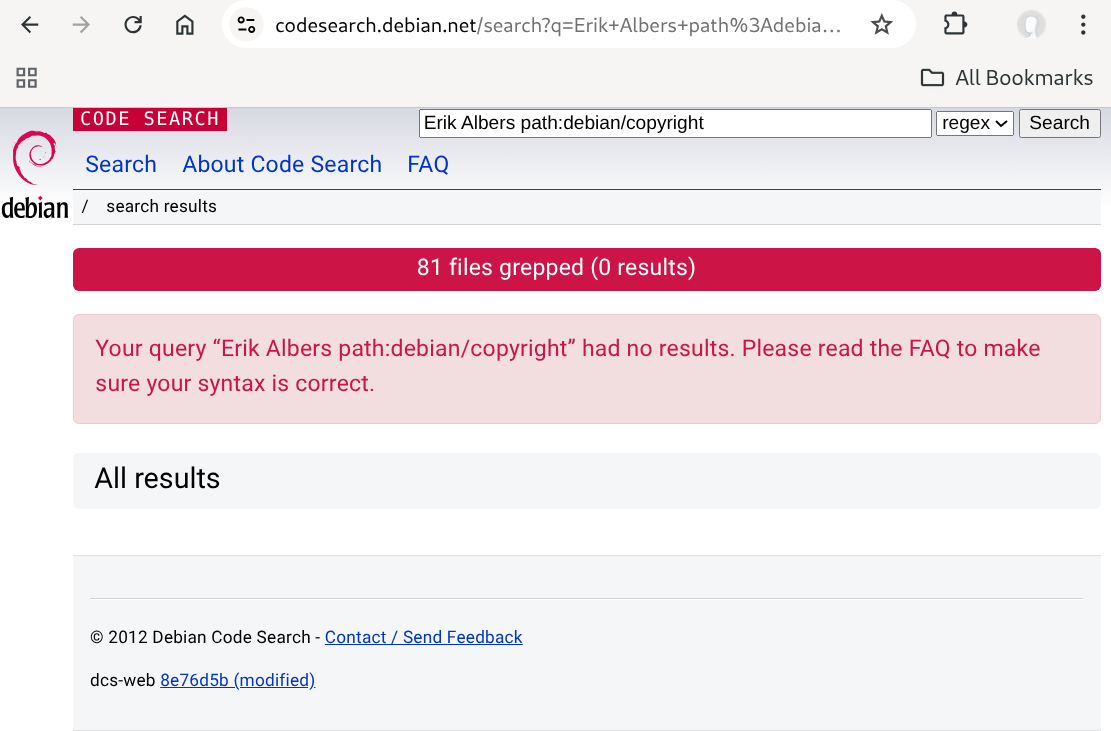The image size is (1111, 731).
Task: Open the All Bookmarks folder menu
Action: tap(1006, 77)
